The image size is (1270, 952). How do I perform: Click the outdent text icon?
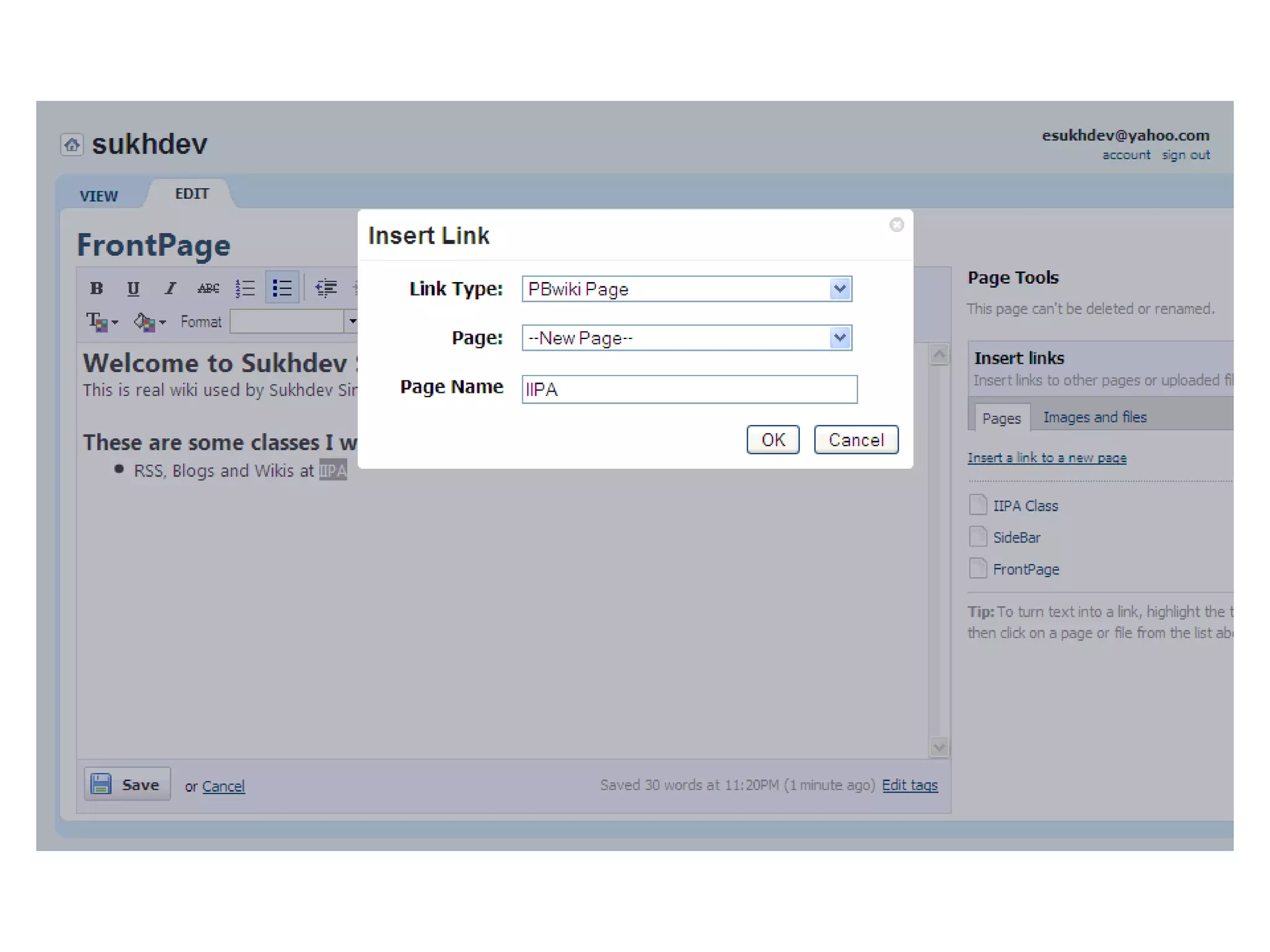(x=326, y=288)
